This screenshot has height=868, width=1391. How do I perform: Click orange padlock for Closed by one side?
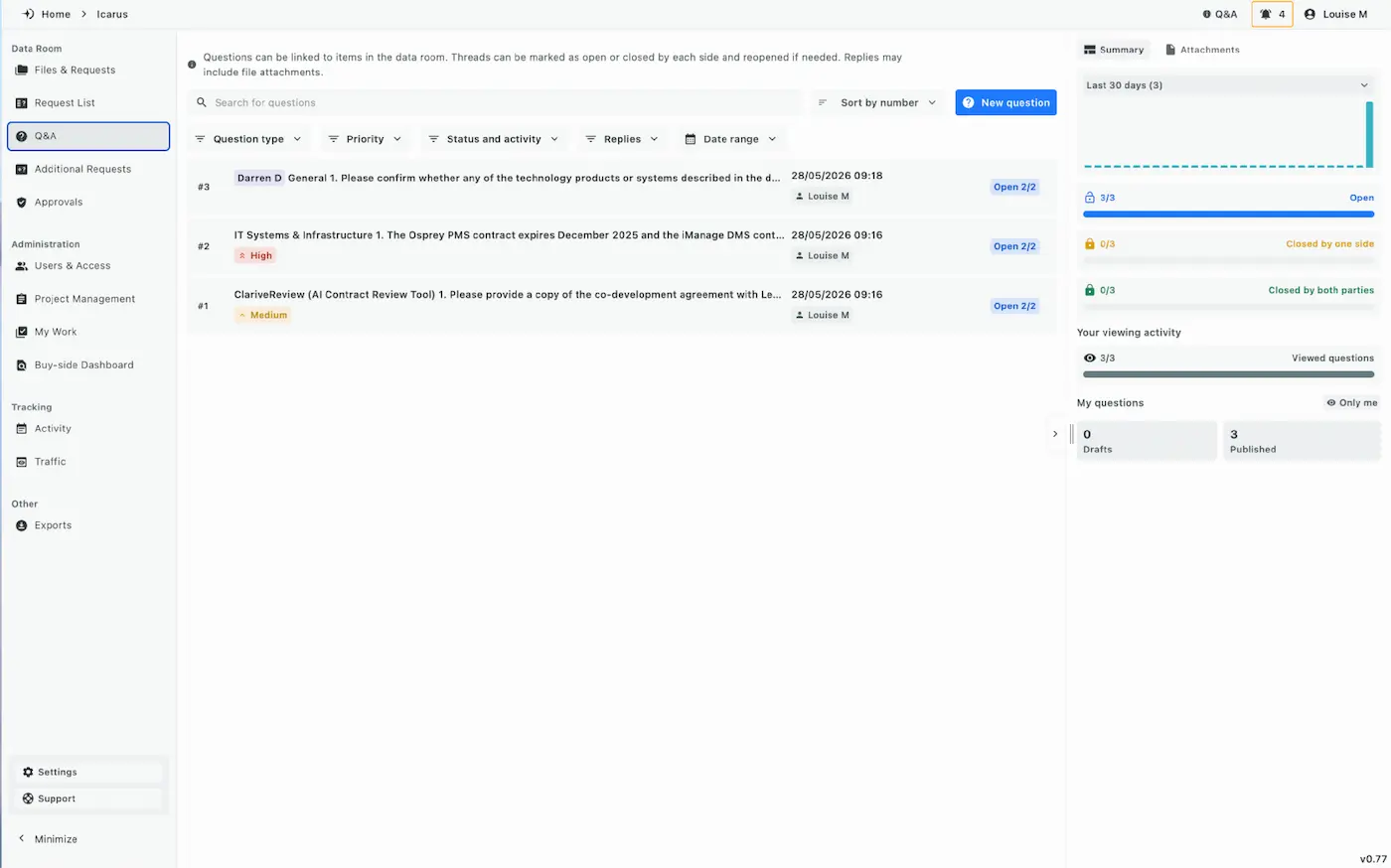(x=1090, y=243)
